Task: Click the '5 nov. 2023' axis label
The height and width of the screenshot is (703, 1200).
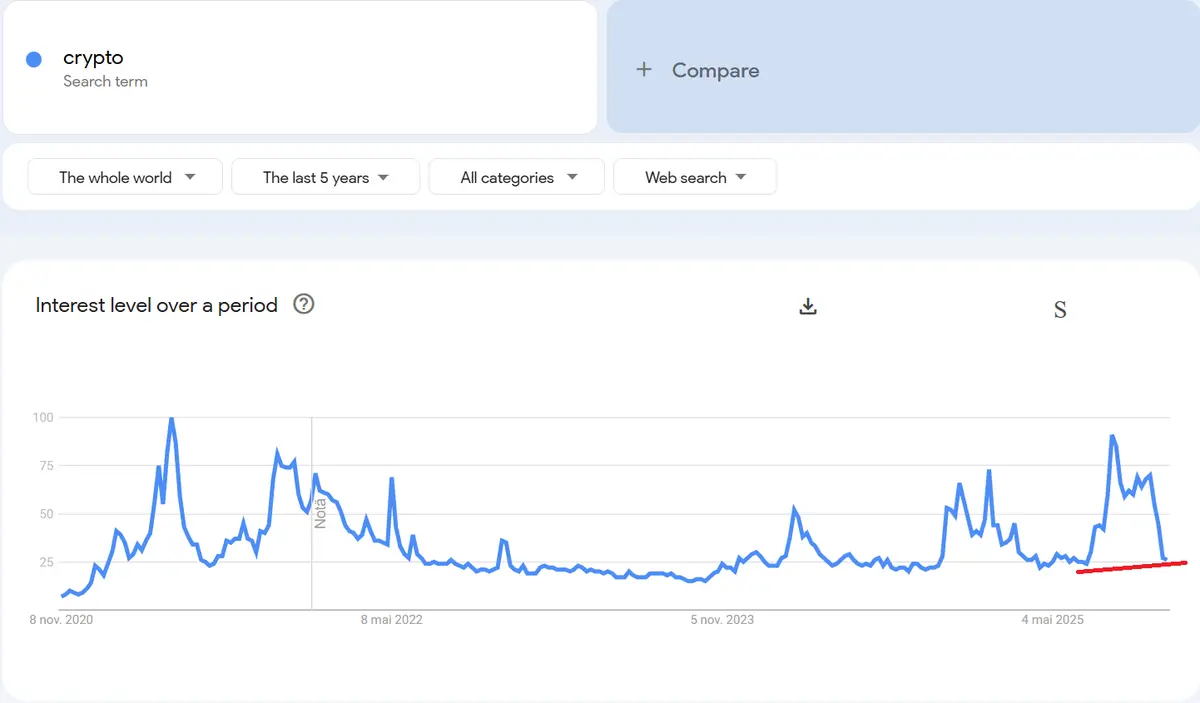Action: tap(722, 620)
